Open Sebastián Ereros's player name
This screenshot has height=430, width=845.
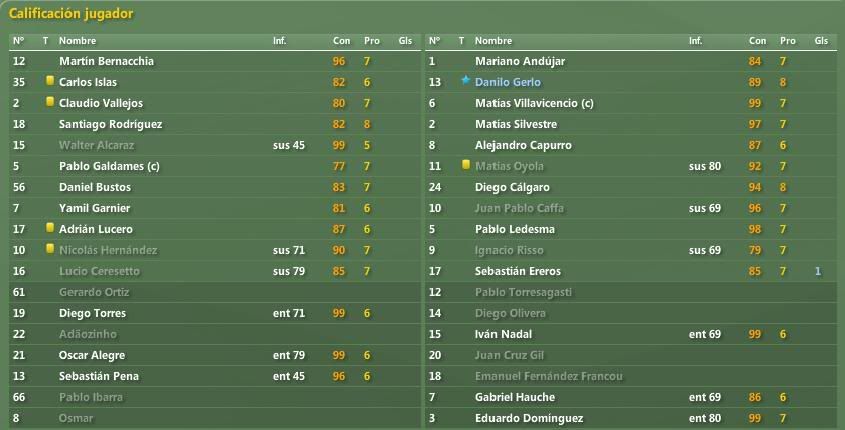518,271
